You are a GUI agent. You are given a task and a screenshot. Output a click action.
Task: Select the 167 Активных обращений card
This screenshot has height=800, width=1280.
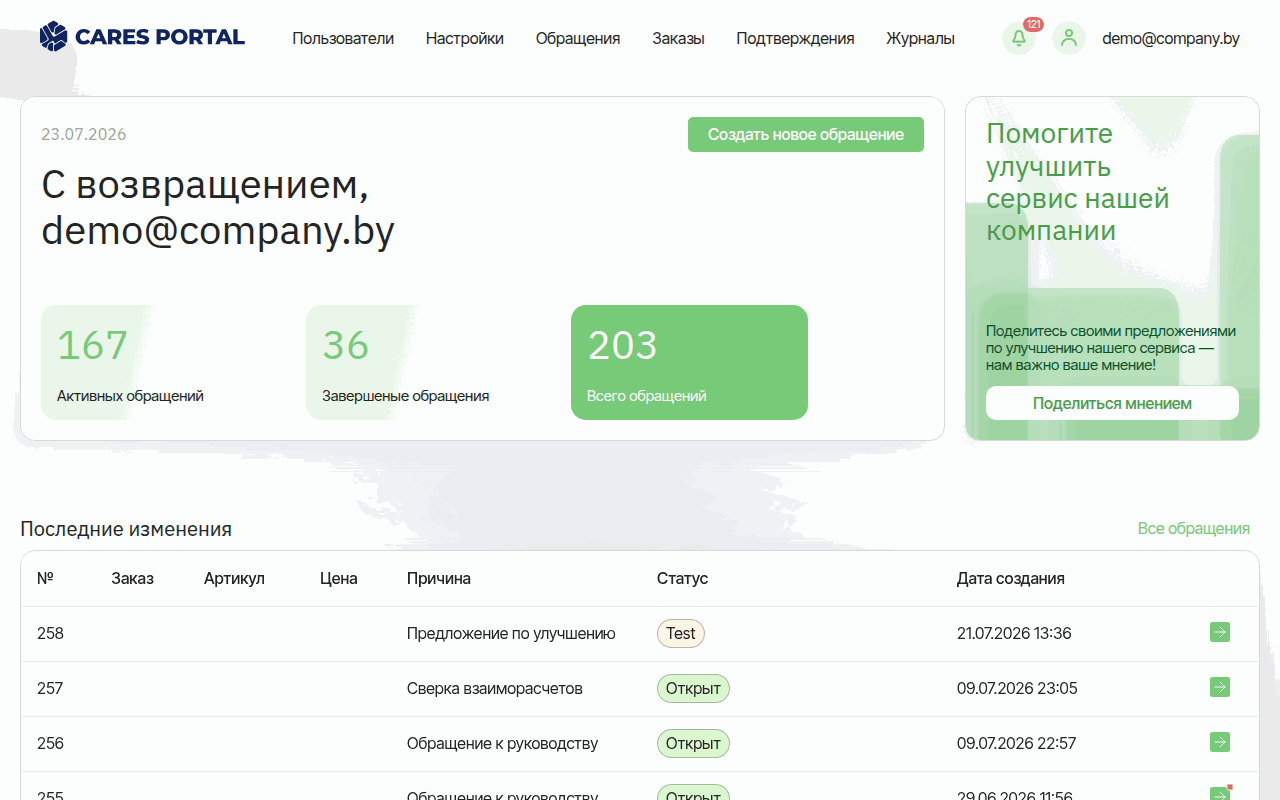point(159,362)
